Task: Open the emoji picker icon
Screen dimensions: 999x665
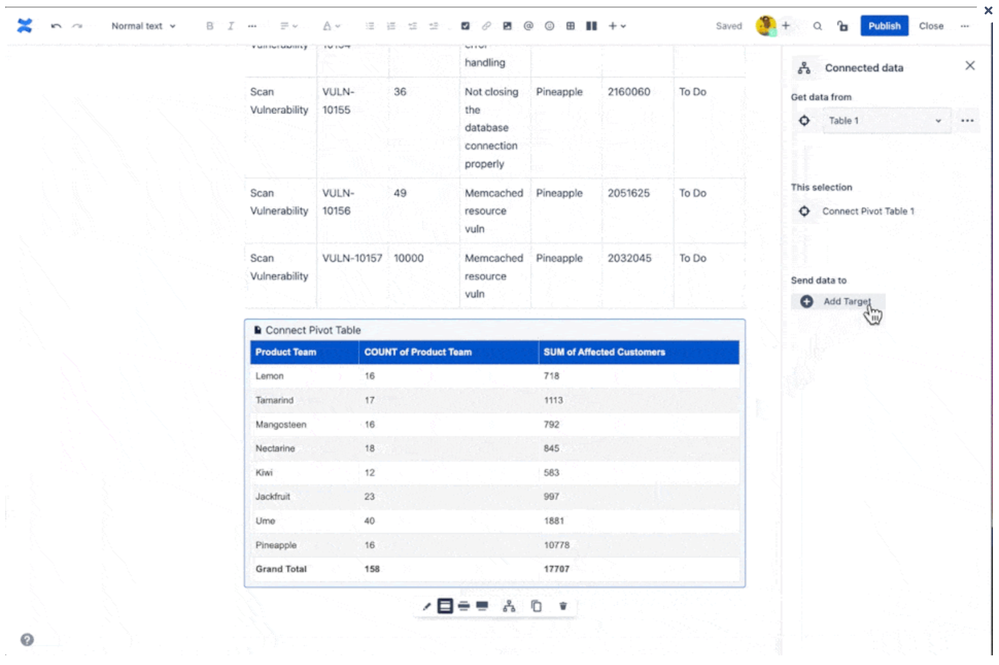Action: coord(549,25)
